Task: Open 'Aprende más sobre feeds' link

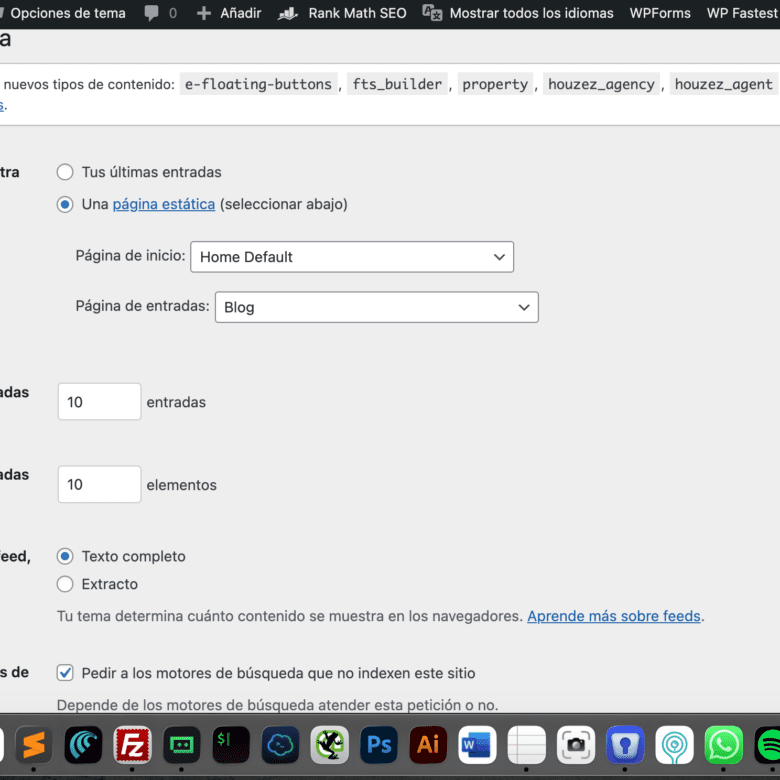Action: (x=613, y=616)
